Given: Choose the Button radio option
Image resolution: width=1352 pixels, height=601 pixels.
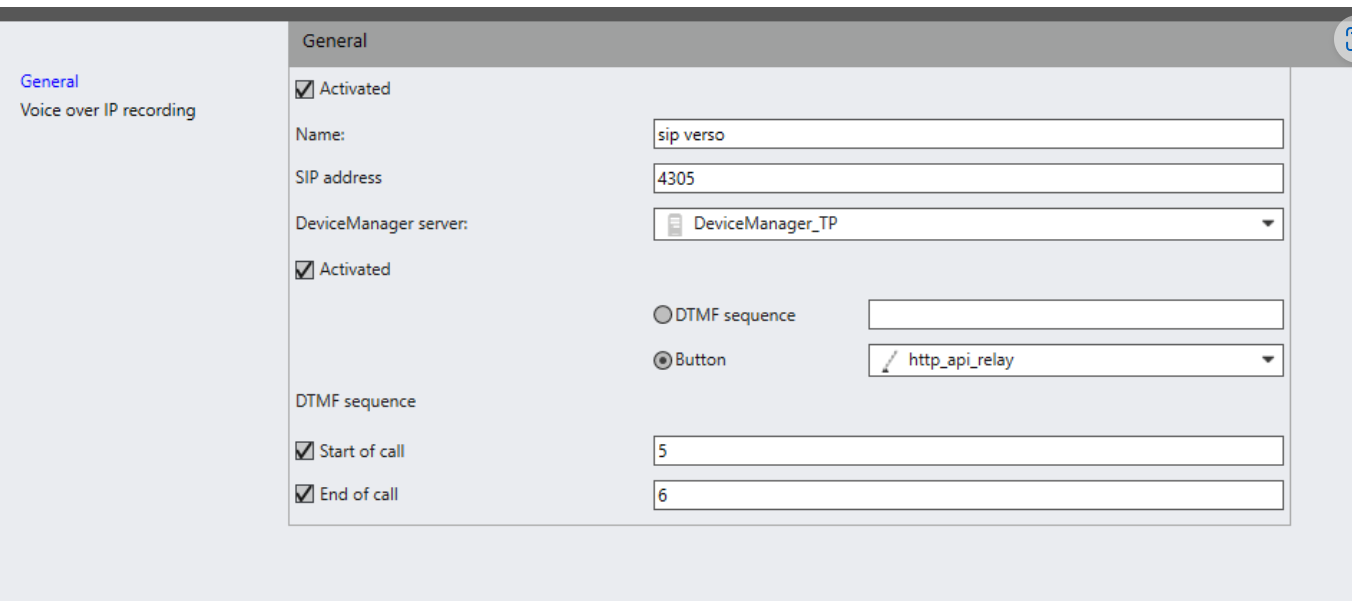Looking at the screenshot, I should click(x=662, y=360).
